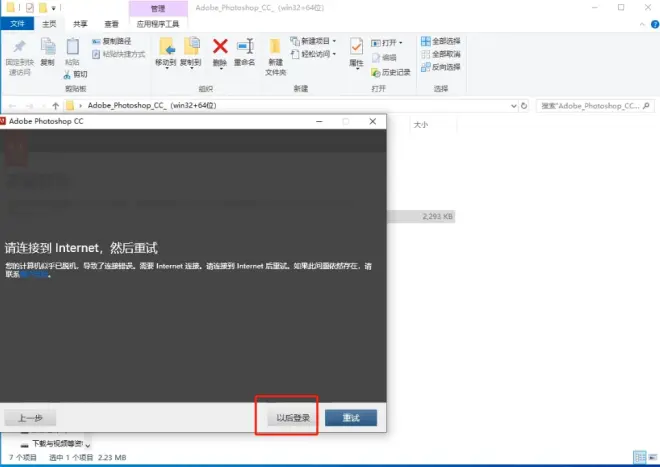
Task: Open 移动到 in the organize group
Action: tap(165, 53)
